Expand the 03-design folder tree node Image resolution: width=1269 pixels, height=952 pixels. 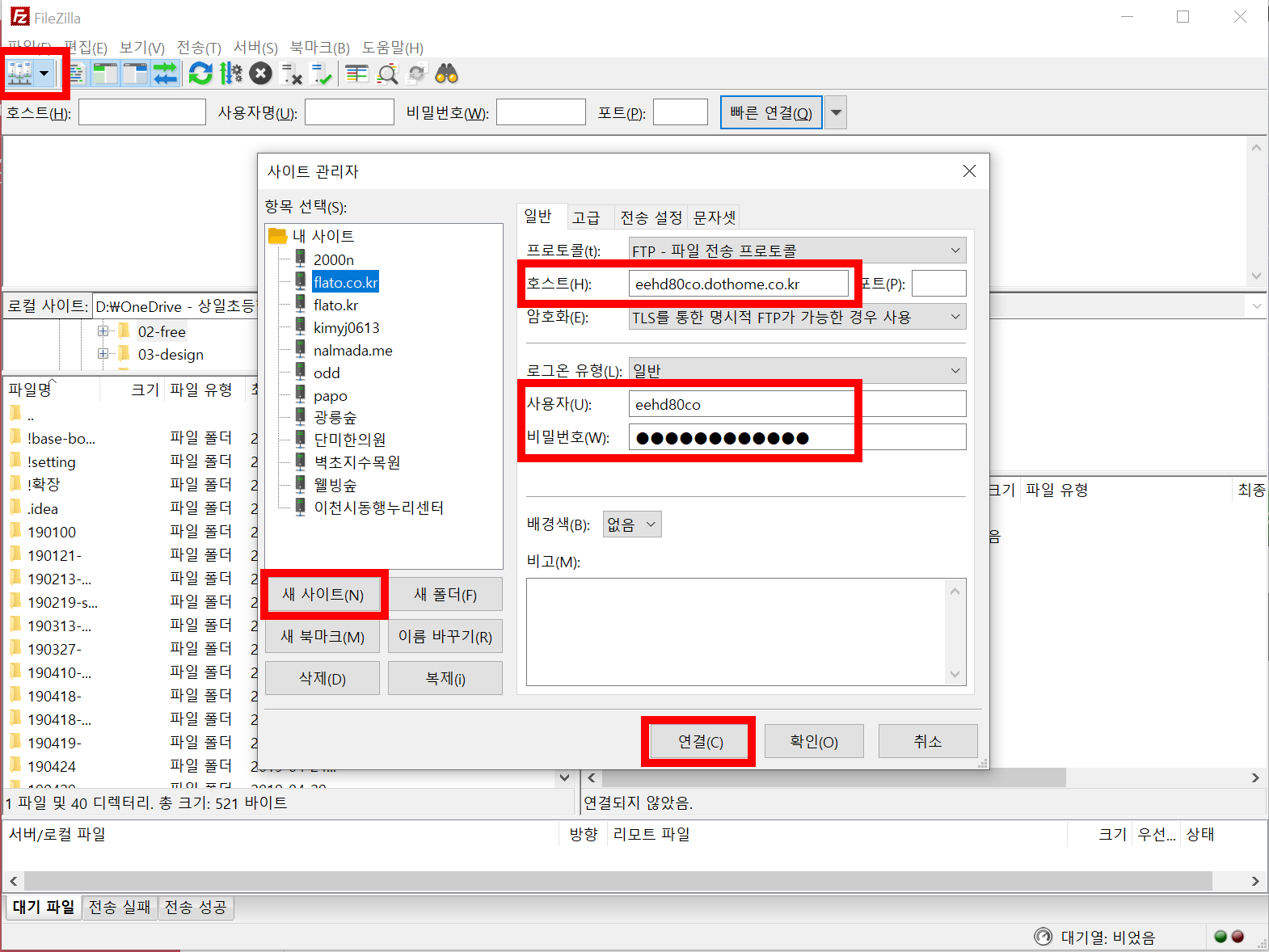point(103,353)
